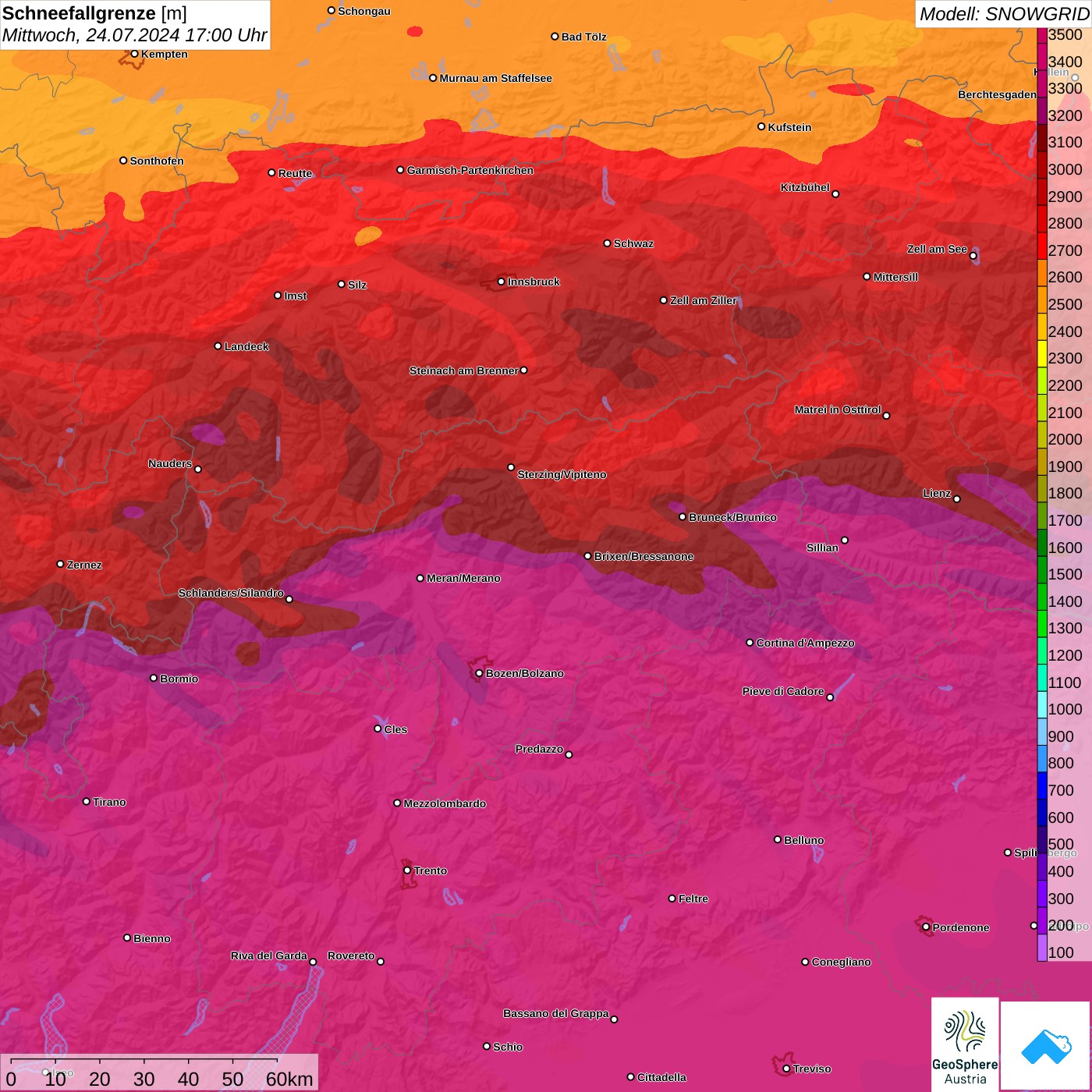The height and width of the screenshot is (1092, 1092).
Task: Click the Reutte label
Action: pos(295,173)
